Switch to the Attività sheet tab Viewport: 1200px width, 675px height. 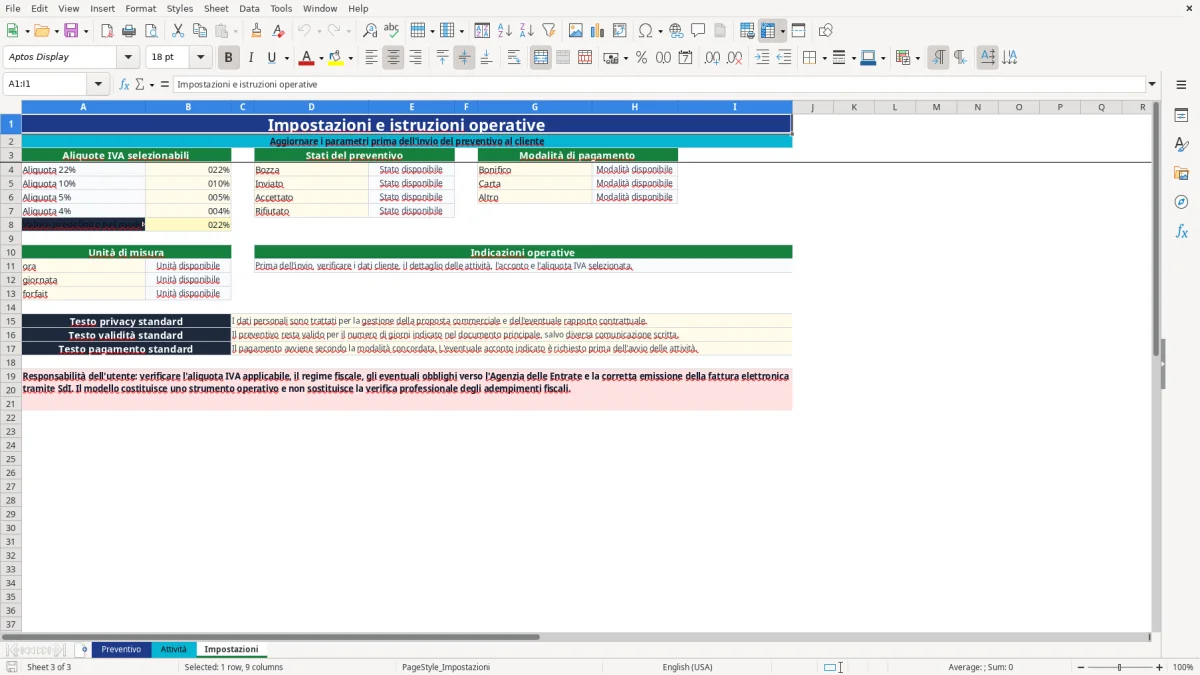[173, 649]
